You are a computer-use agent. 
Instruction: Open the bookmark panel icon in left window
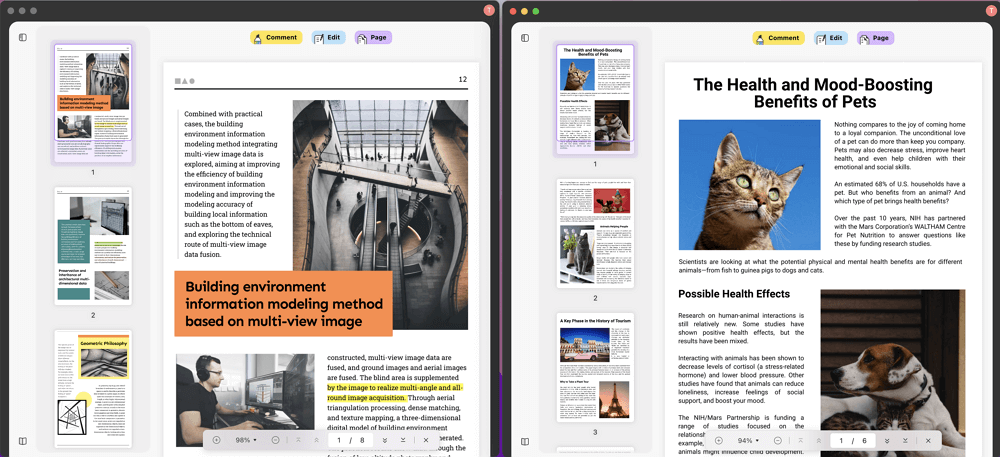[x=22, y=441]
